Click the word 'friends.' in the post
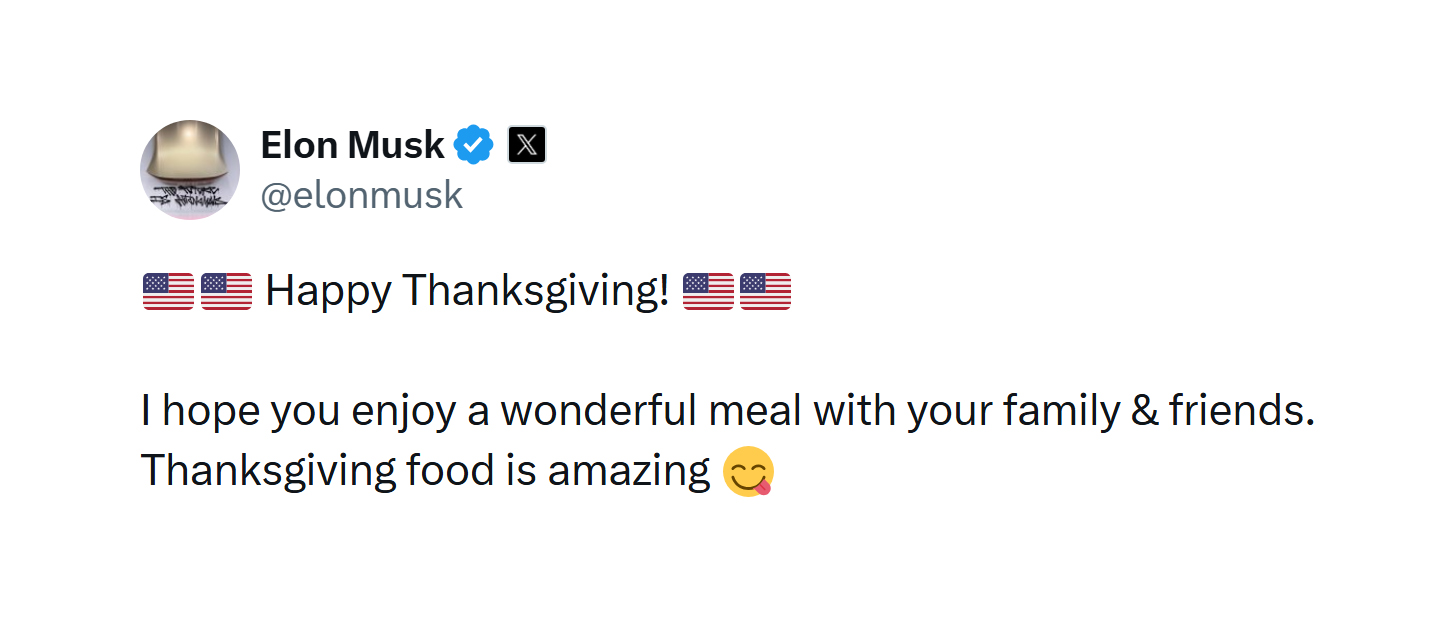 (1241, 411)
